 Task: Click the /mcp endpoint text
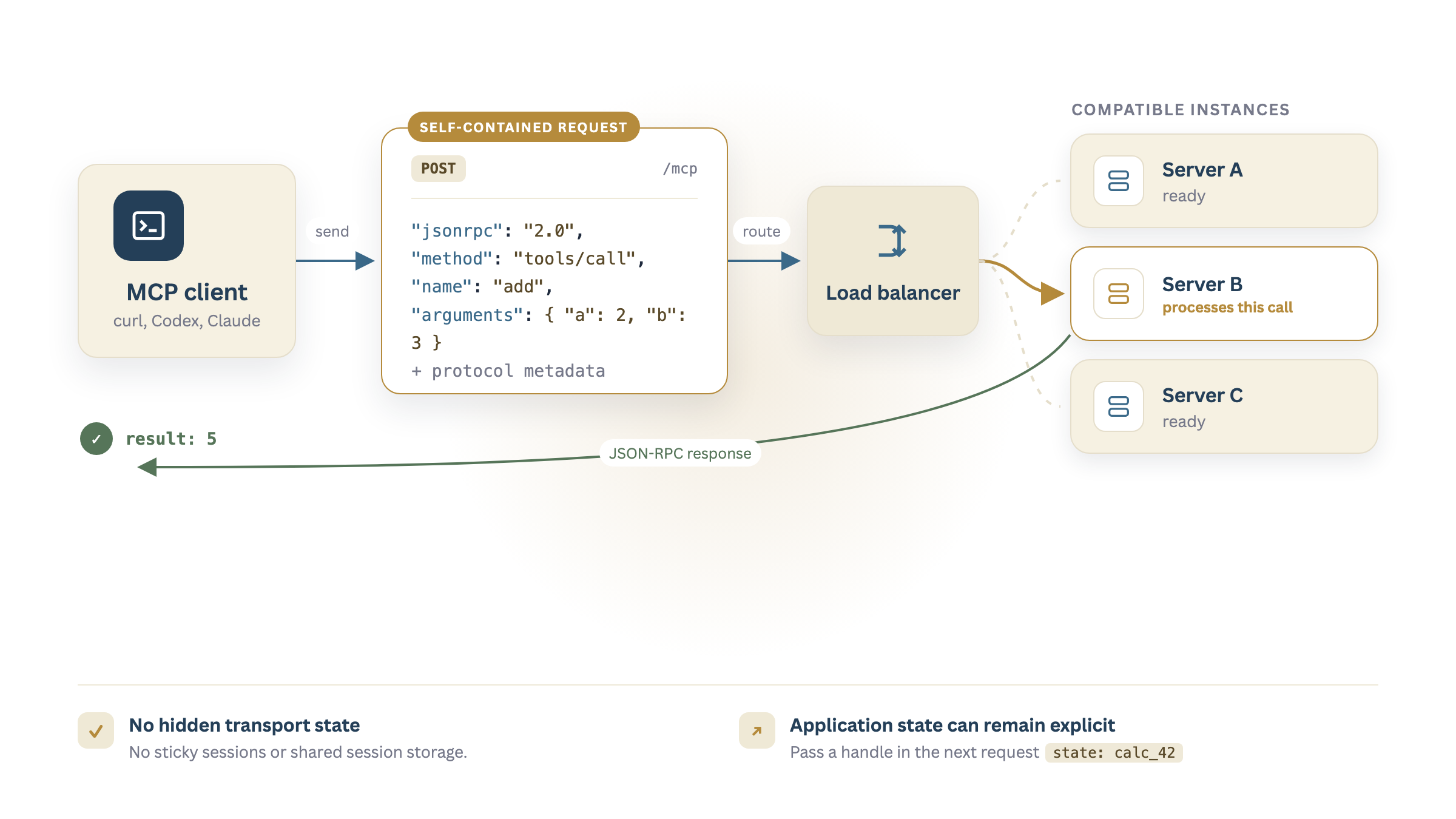tap(680, 169)
